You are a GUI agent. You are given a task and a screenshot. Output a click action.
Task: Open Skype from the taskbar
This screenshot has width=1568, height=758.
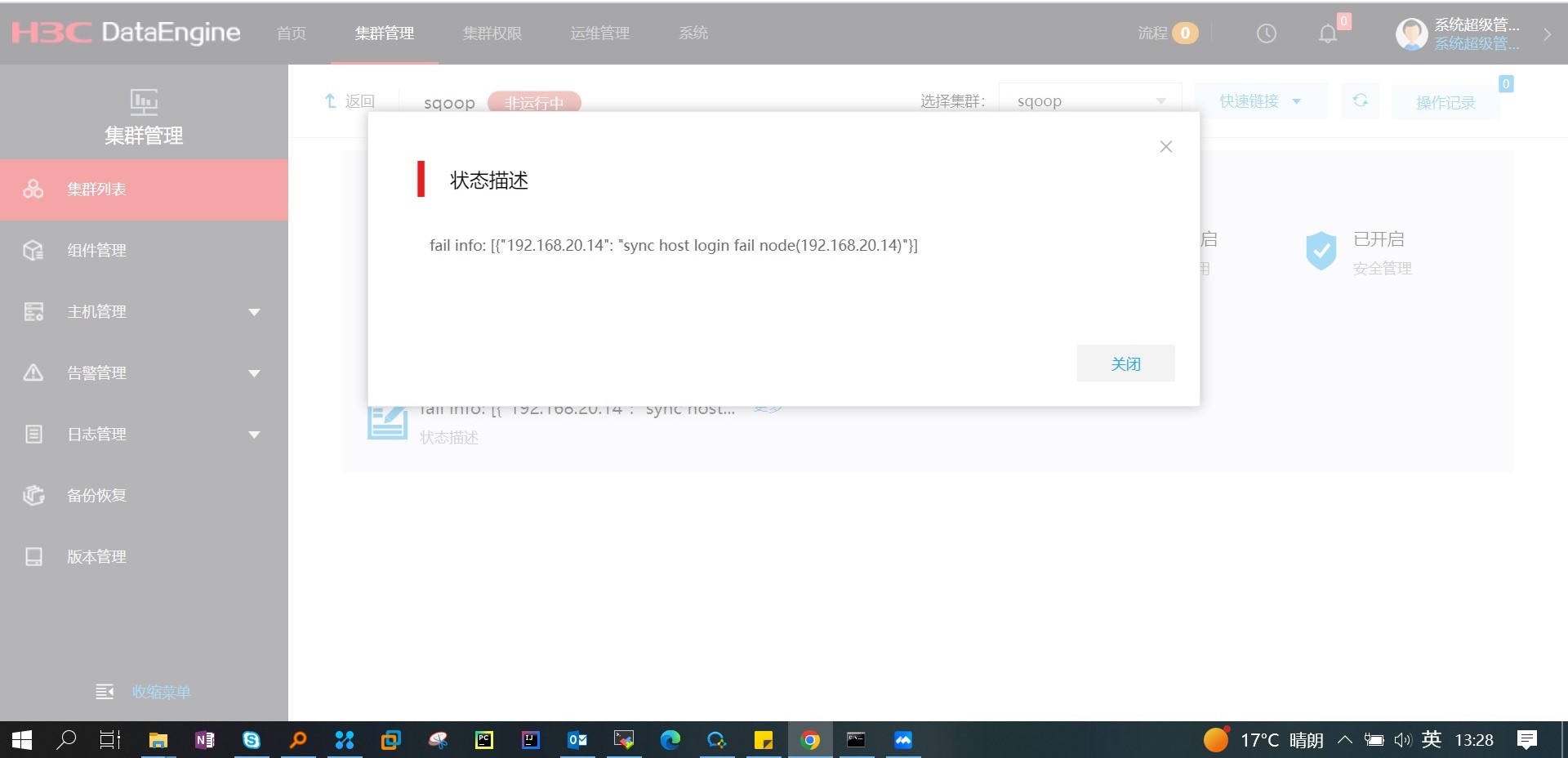click(x=251, y=740)
